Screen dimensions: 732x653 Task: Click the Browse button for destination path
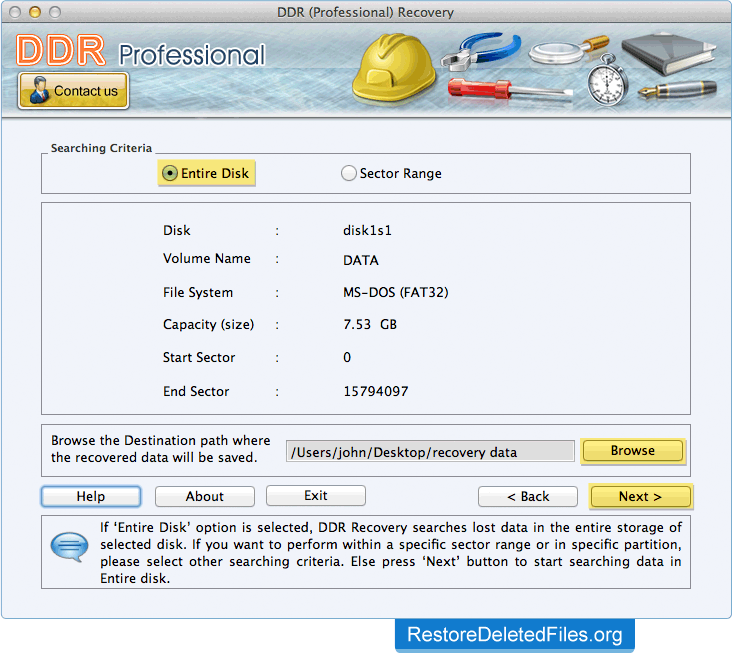tap(633, 451)
